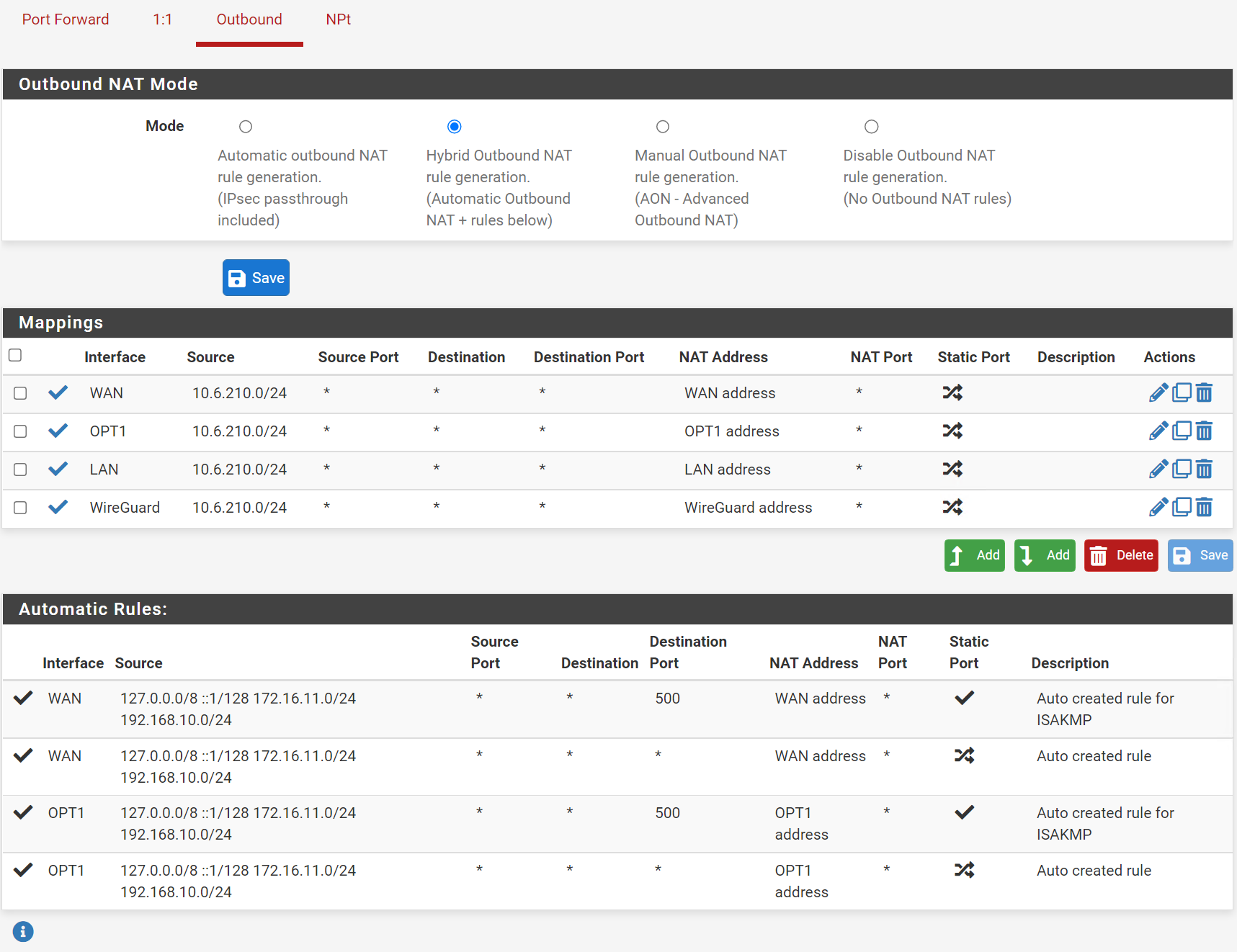Click the Automatic Rules panel heading
1237x952 pixels.
coord(93,609)
